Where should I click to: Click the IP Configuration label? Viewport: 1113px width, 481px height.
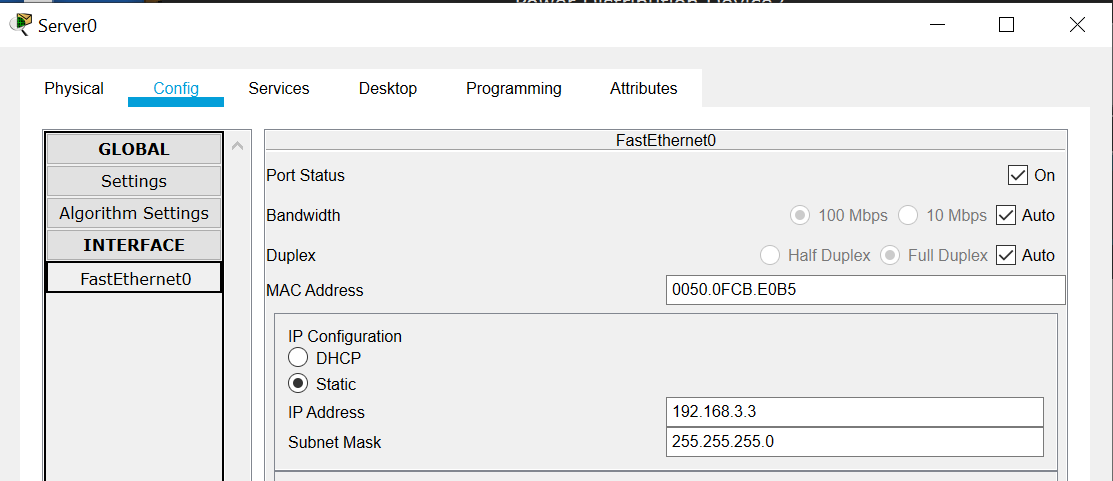point(345,336)
